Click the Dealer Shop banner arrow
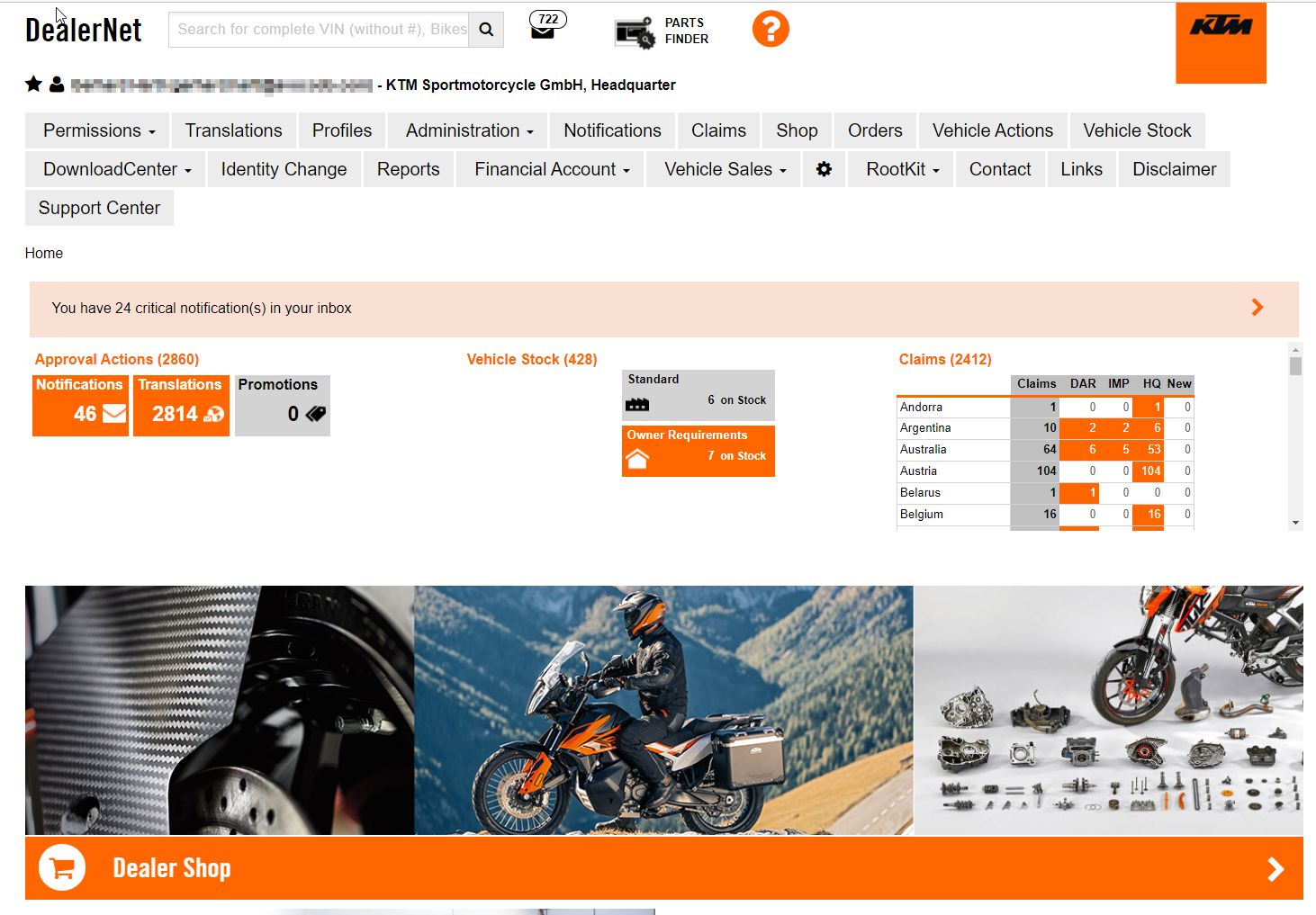 coord(1275,869)
